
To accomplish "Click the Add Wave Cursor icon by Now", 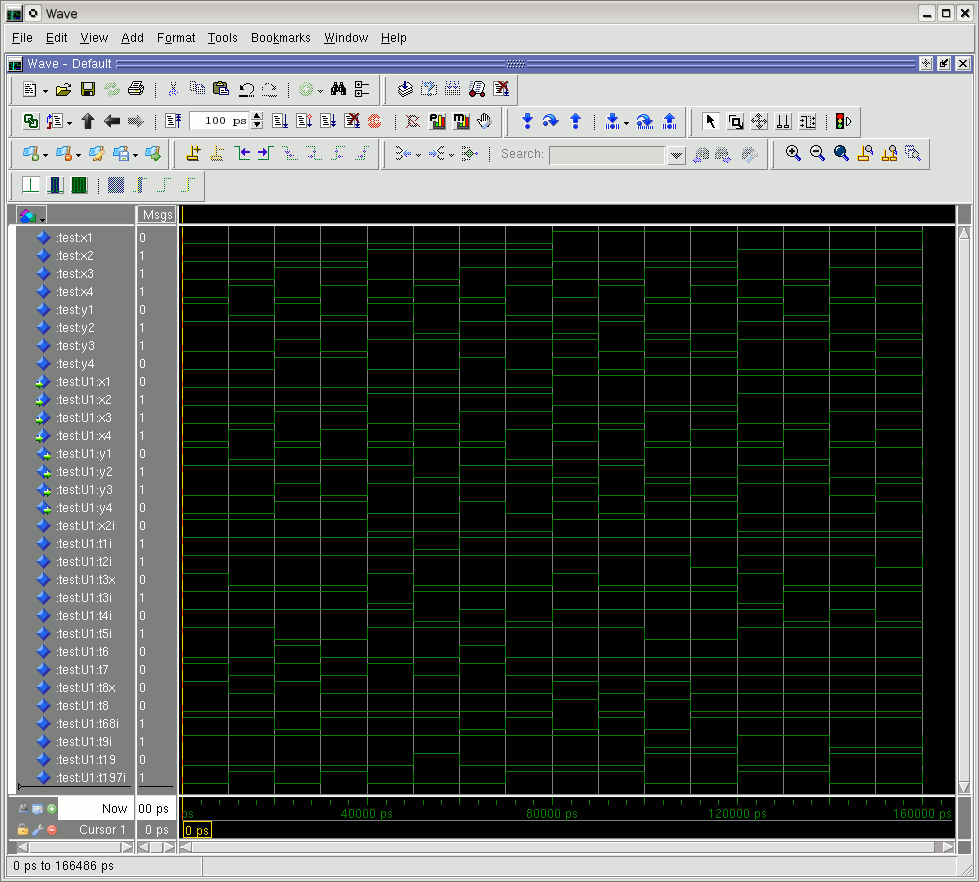I will pyautogui.click(x=52, y=809).
